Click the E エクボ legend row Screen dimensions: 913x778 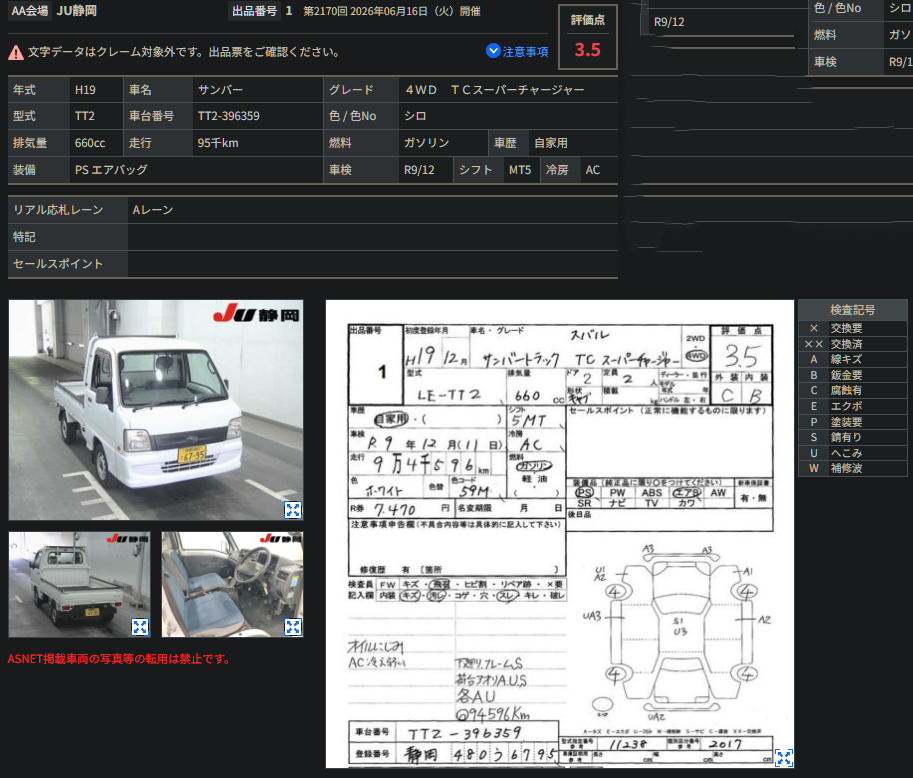pos(852,406)
